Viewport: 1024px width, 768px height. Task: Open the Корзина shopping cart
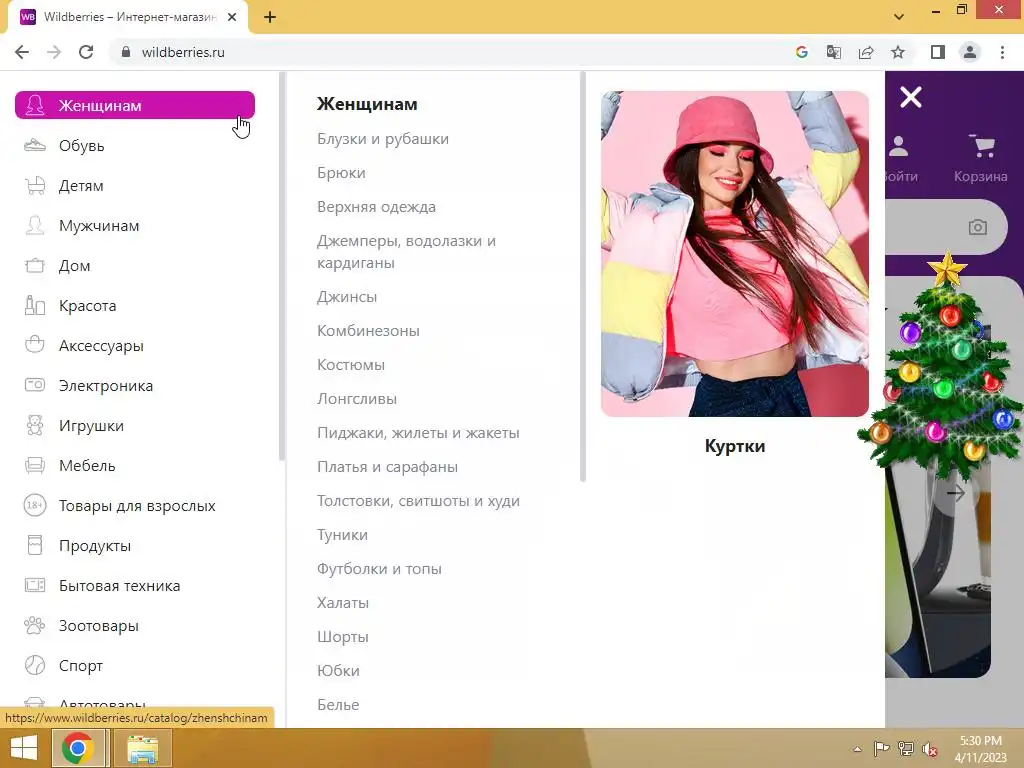[x=980, y=158]
